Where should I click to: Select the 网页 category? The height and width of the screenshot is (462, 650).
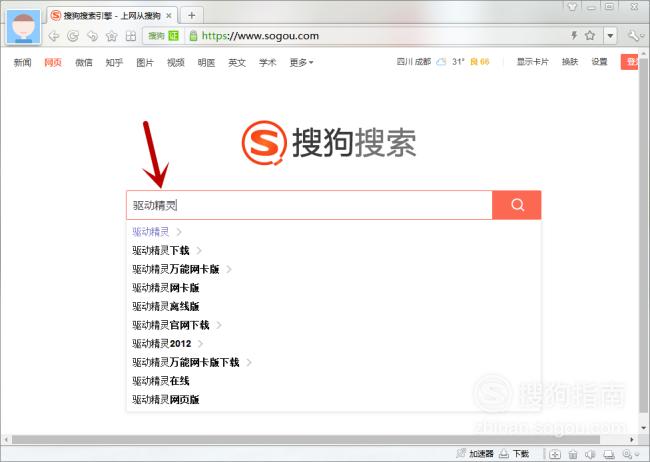pos(53,63)
